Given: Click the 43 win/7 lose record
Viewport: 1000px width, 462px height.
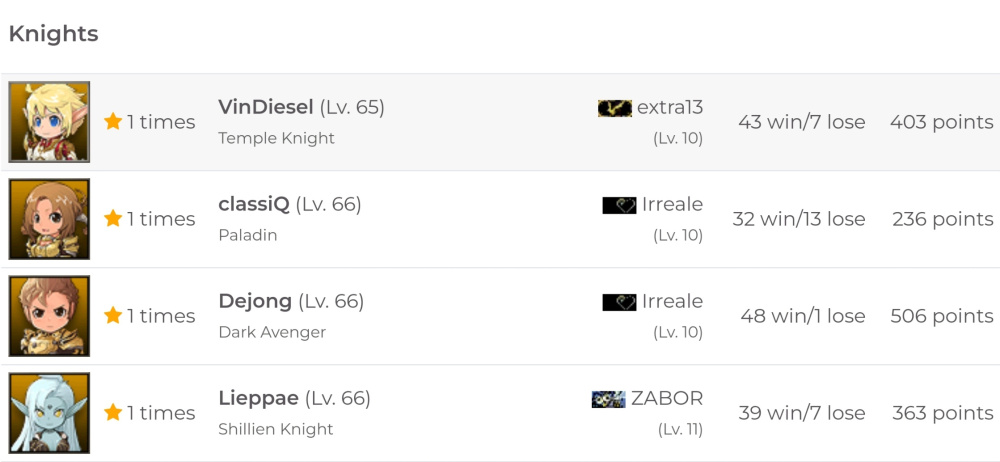Looking at the screenshot, I should pyautogui.click(x=801, y=122).
